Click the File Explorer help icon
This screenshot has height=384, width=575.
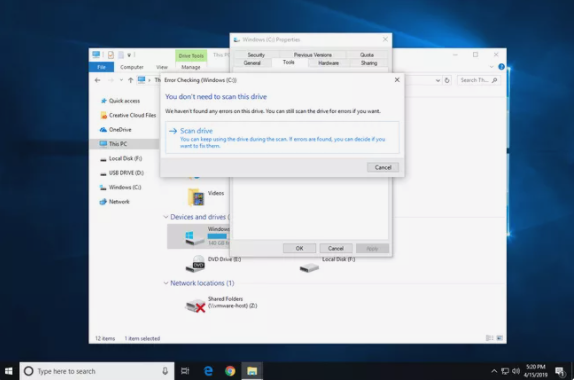click(501, 67)
